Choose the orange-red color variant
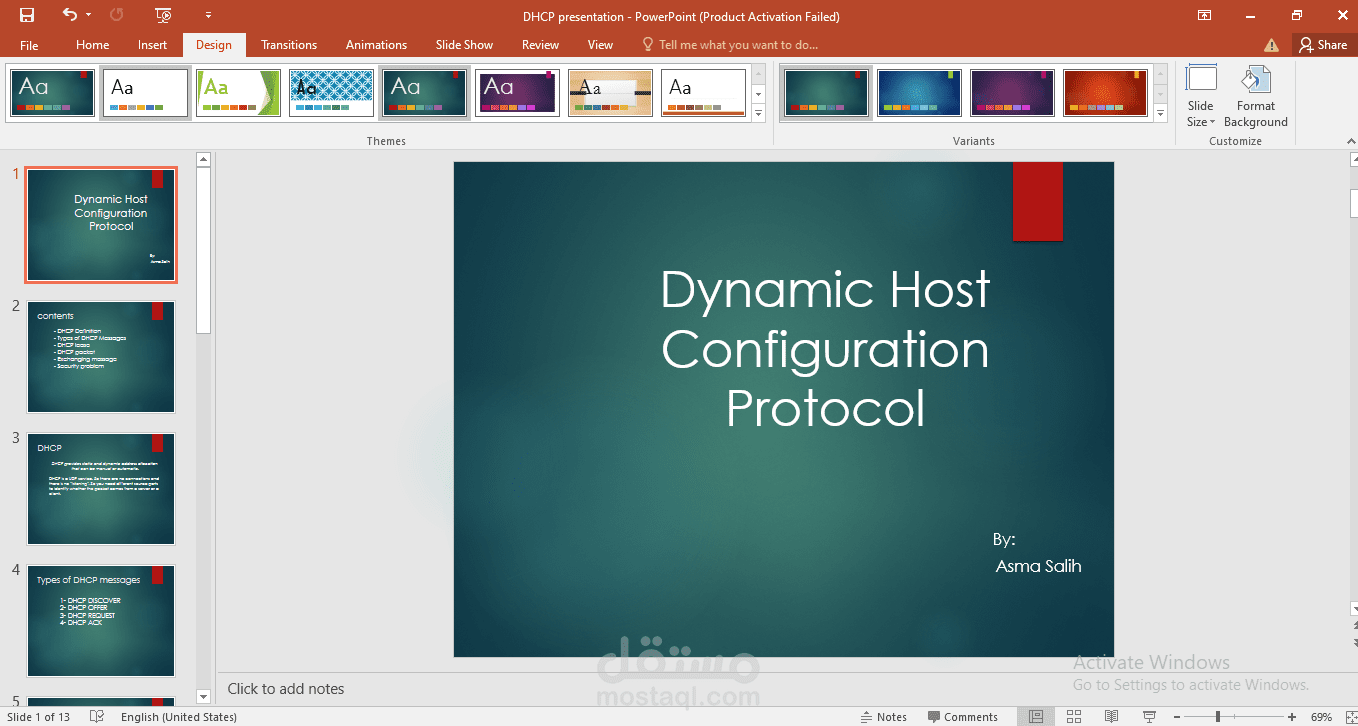 pos(1105,93)
